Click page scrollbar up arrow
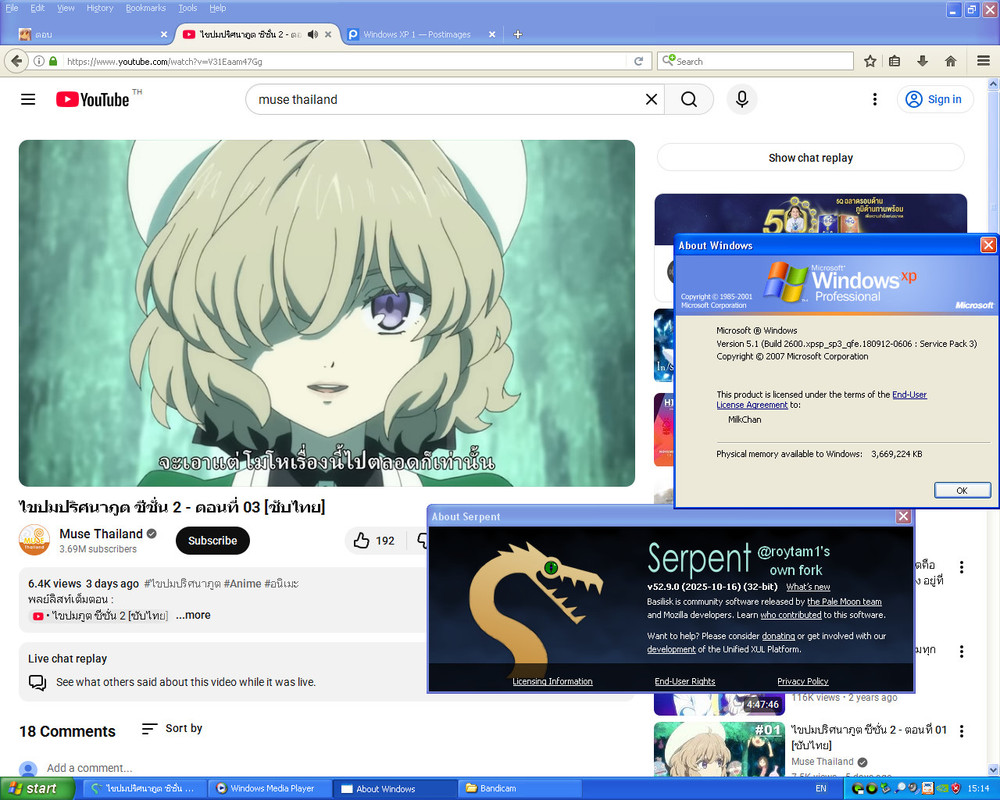The image size is (1000, 800). pos(993,84)
